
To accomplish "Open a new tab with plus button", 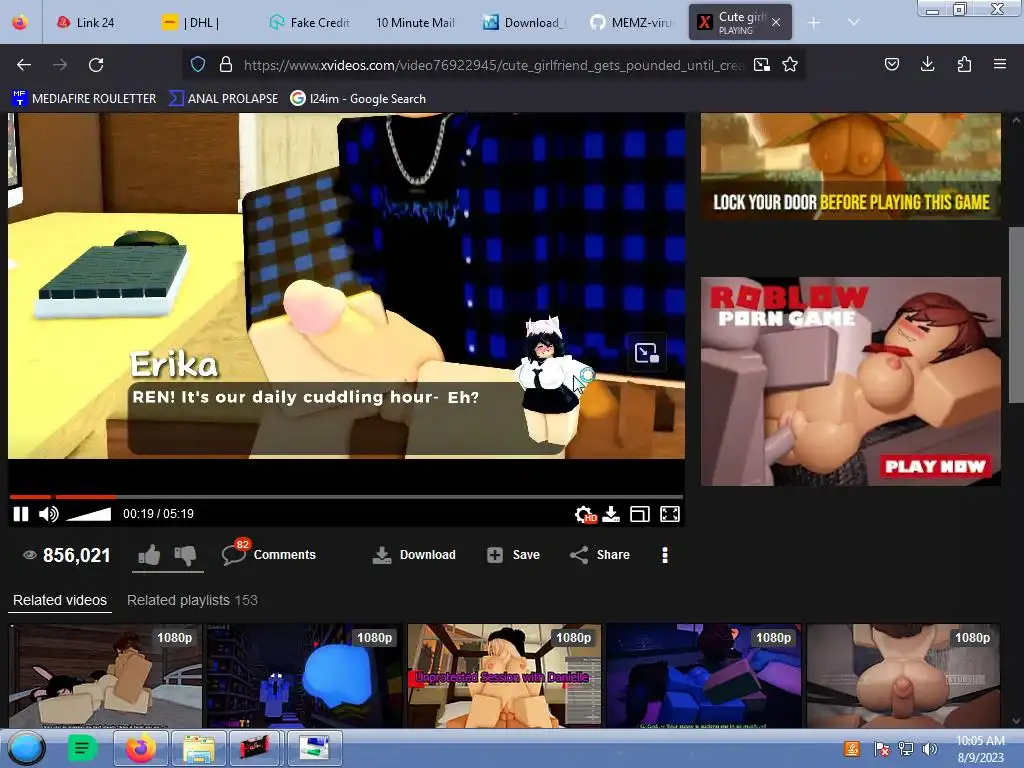I will tap(814, 23).
